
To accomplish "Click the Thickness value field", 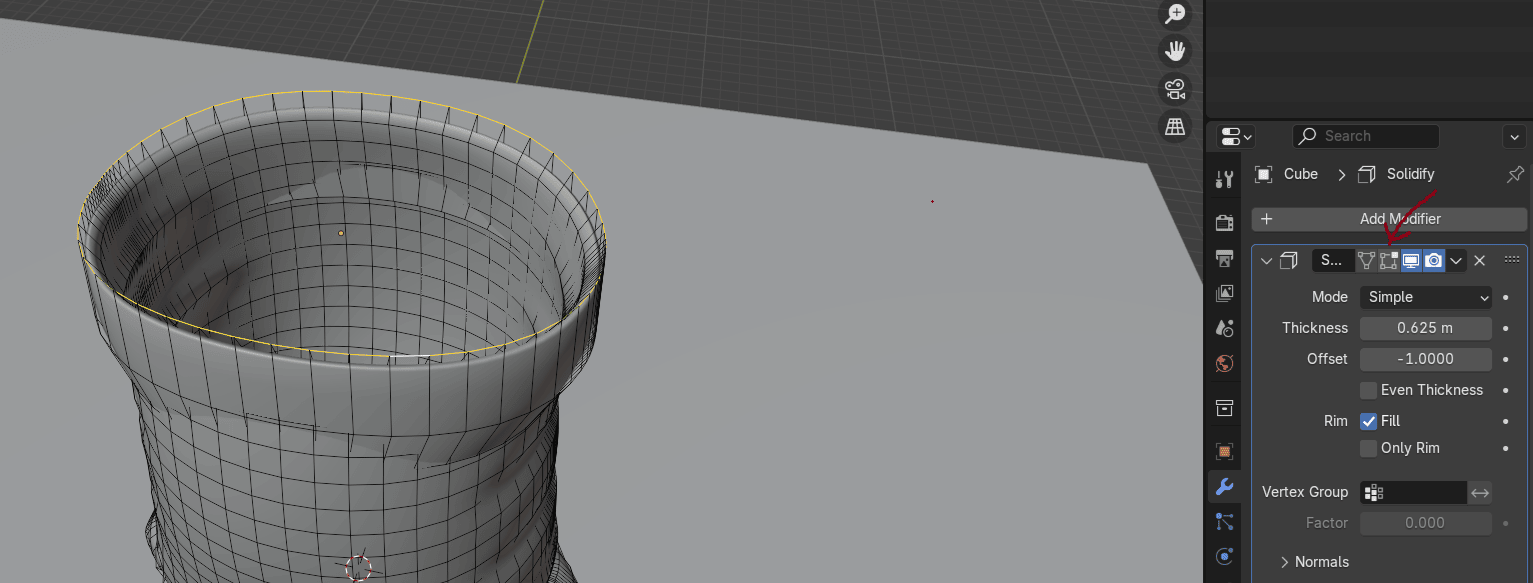I will [x=1425, y=328].
